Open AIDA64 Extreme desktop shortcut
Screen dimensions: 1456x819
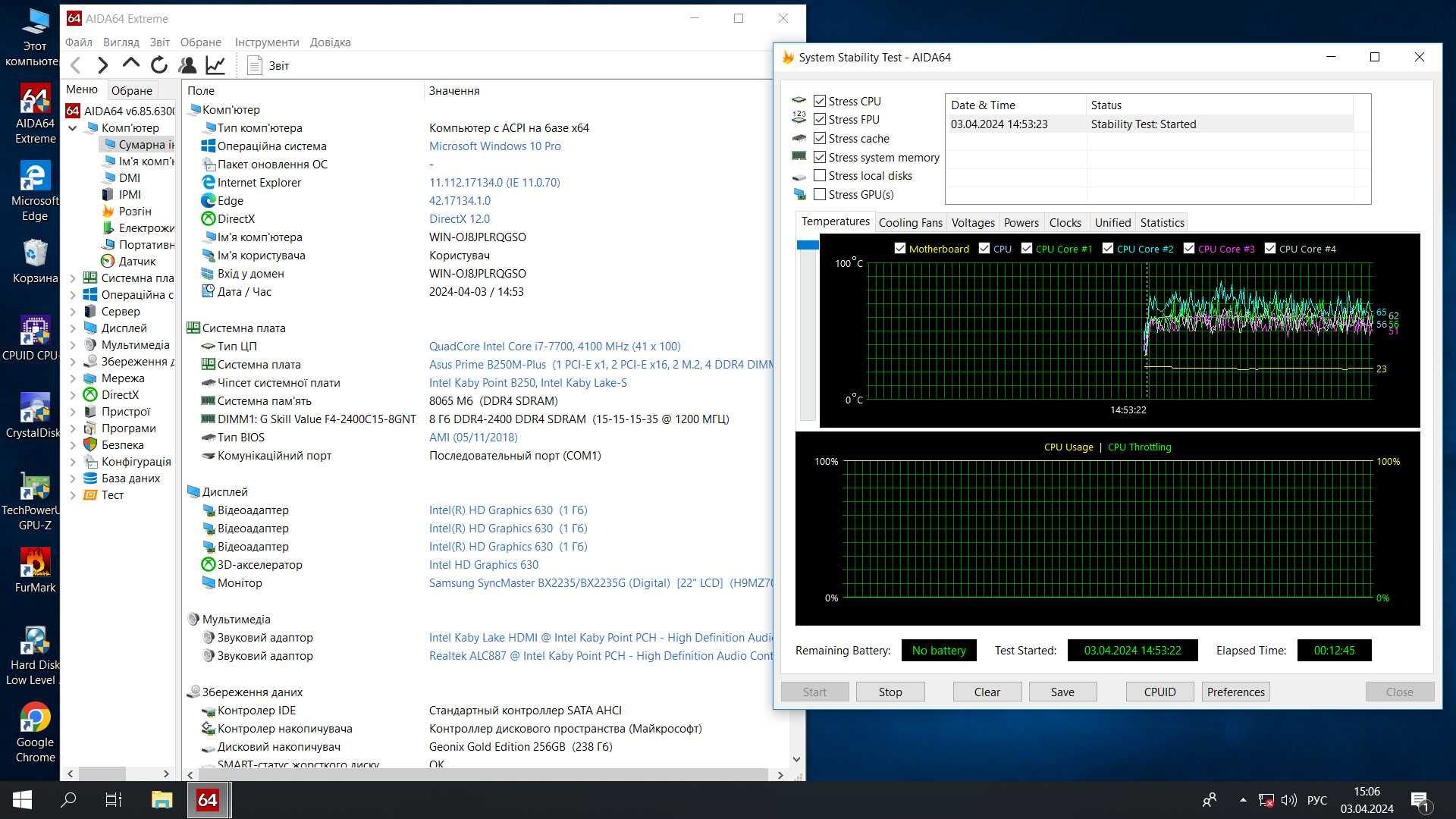pos(35,113)
